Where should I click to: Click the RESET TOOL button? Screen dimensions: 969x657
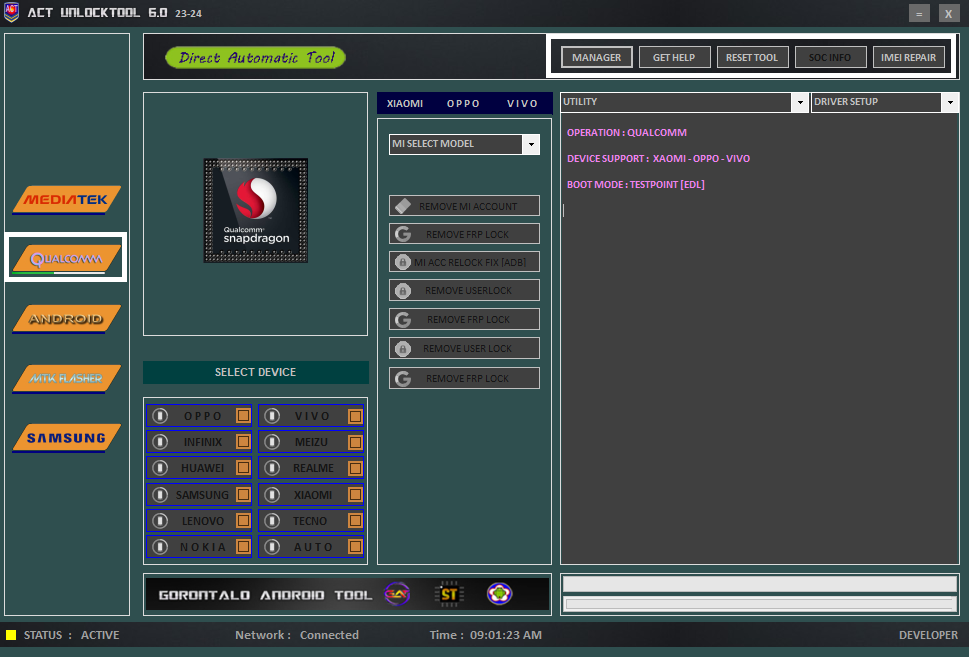tap(752, 57)
